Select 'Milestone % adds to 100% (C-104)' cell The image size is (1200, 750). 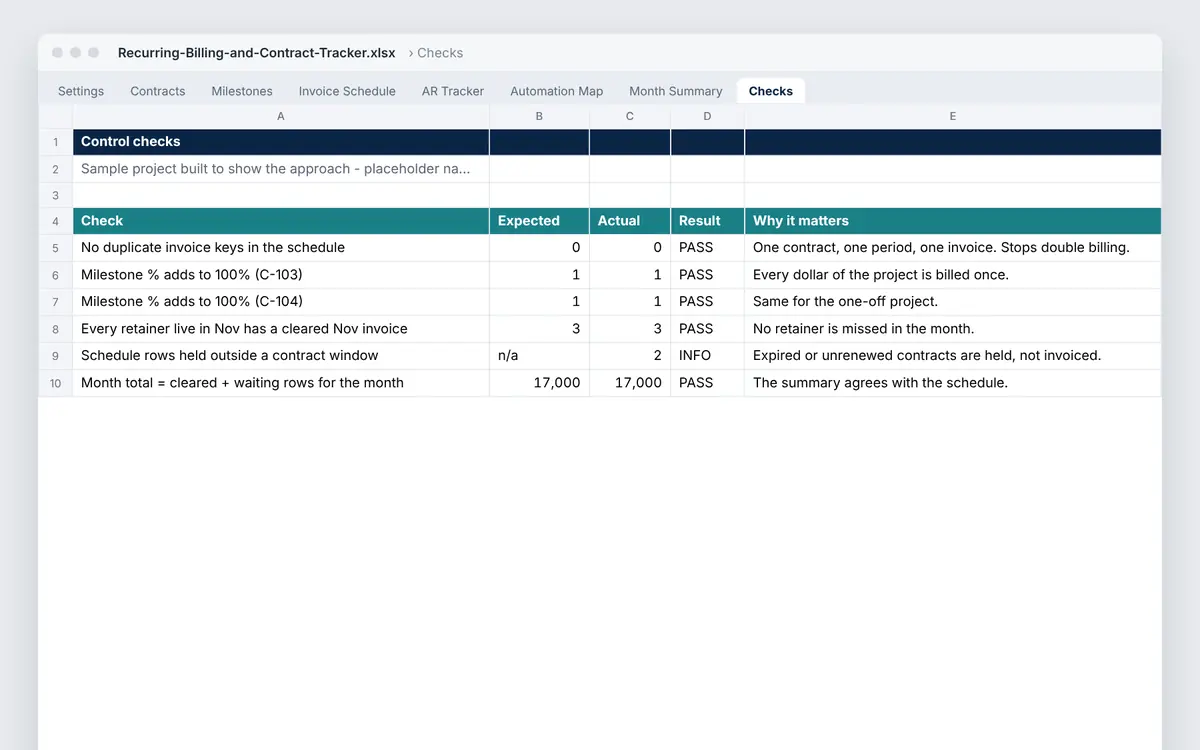point(281,302)
